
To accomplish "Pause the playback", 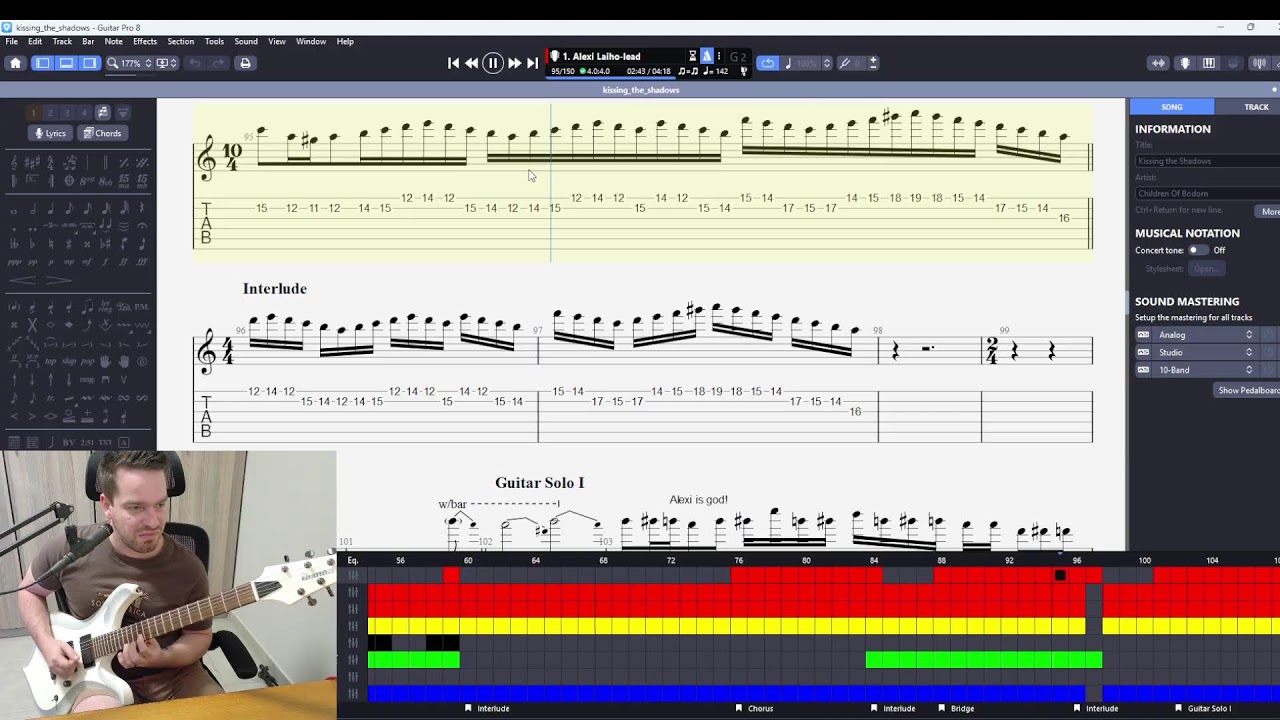I will (x=493, y=63).
